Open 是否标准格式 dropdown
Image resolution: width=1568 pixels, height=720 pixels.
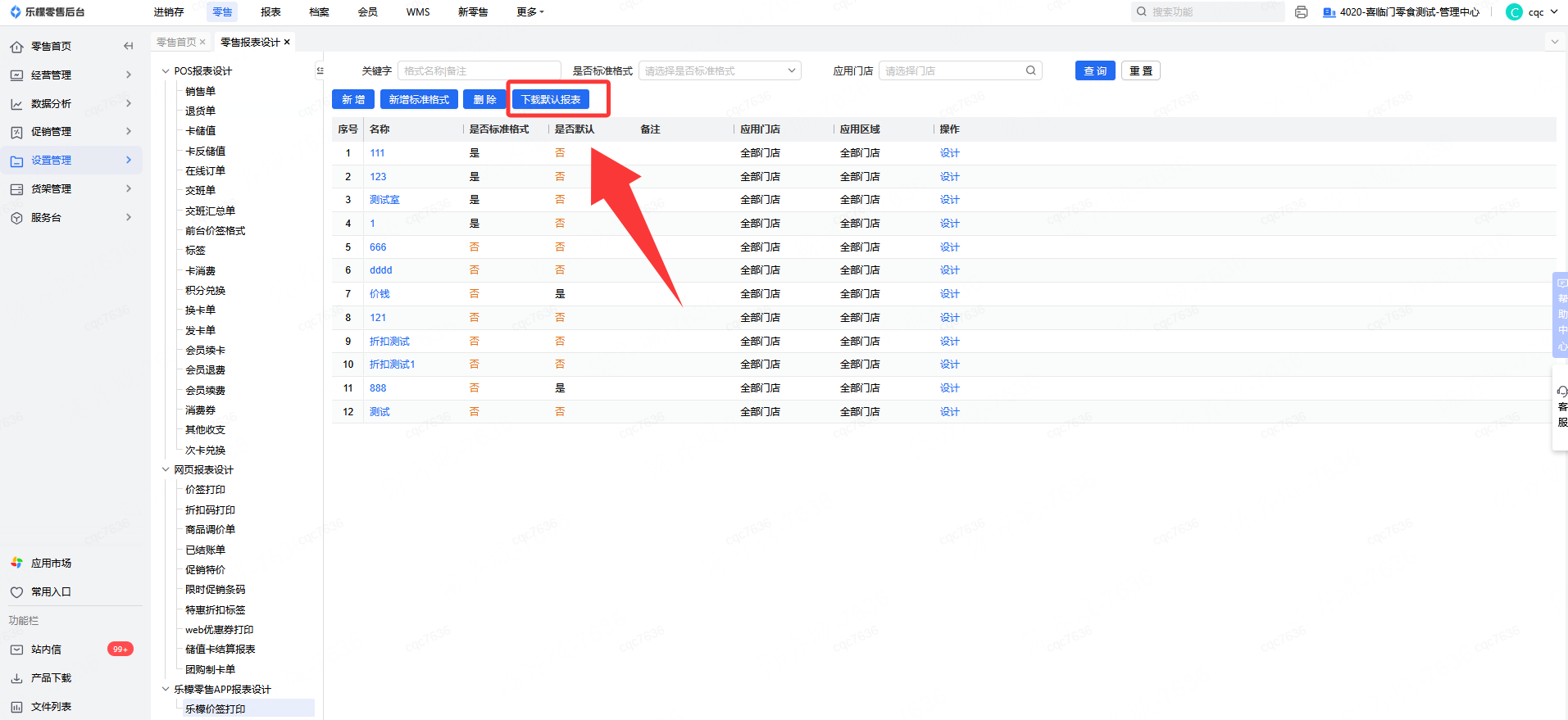pyautogui.click(x=720, y=70)
